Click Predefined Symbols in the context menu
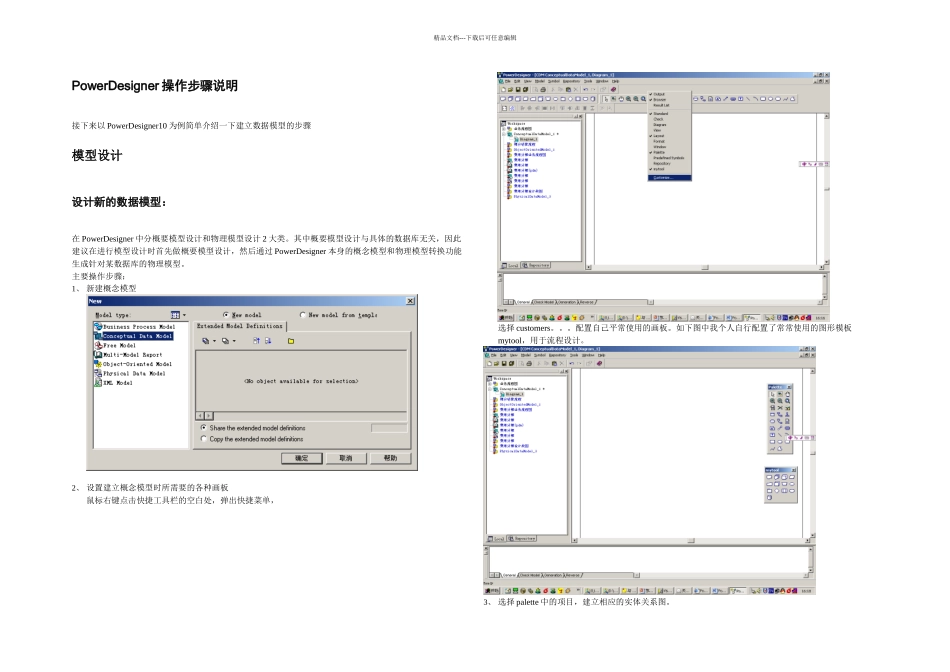950x672 pixels. tap(668, 158)
